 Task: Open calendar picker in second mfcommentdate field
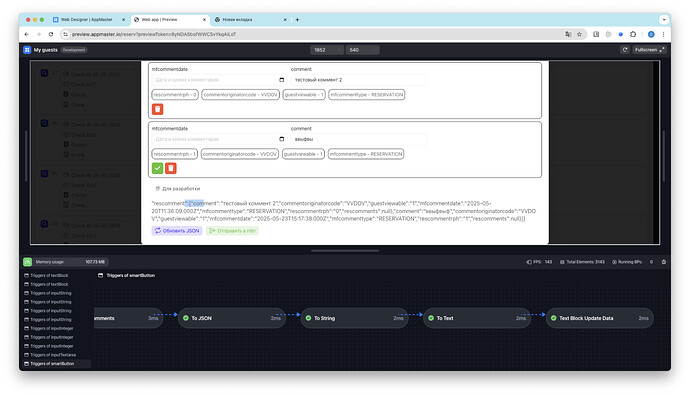pos(282,139)
